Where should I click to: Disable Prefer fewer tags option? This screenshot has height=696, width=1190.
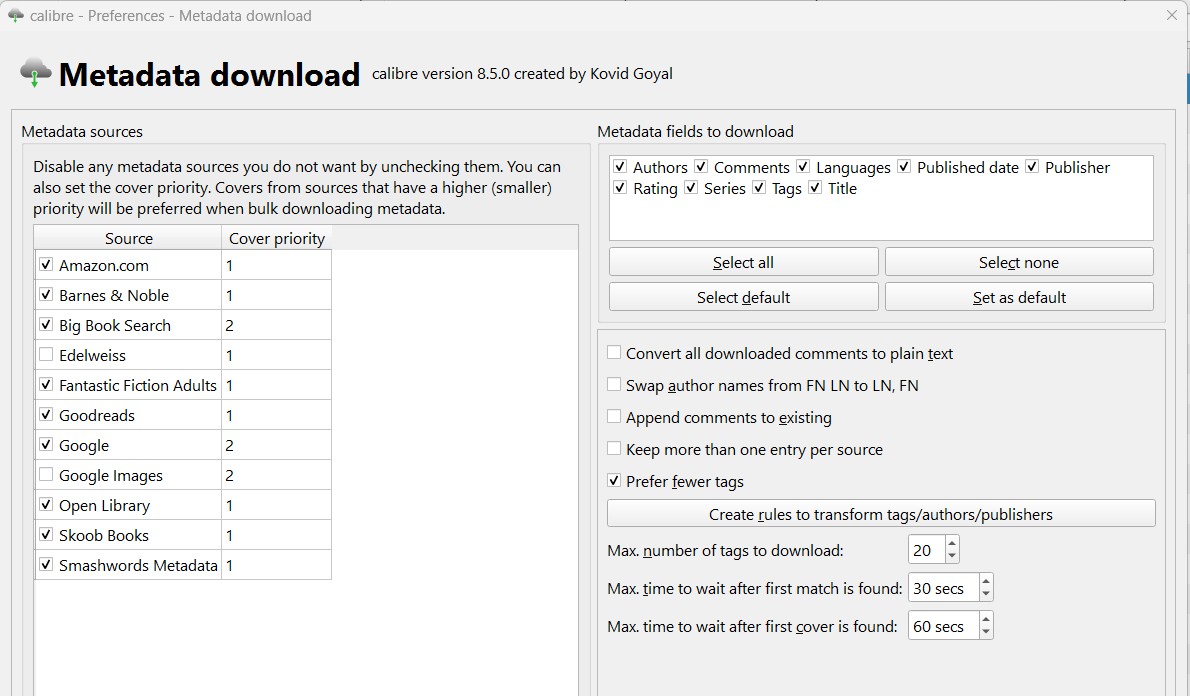(x=614, y=480)
